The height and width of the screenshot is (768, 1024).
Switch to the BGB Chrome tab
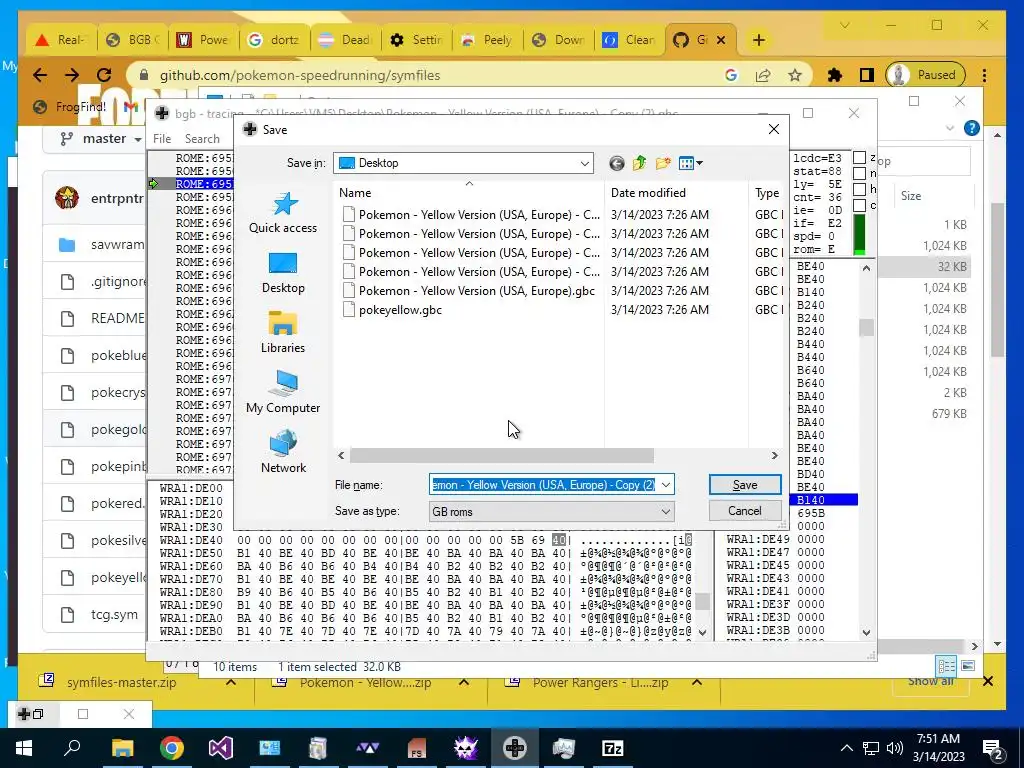[x=133, y=40]
